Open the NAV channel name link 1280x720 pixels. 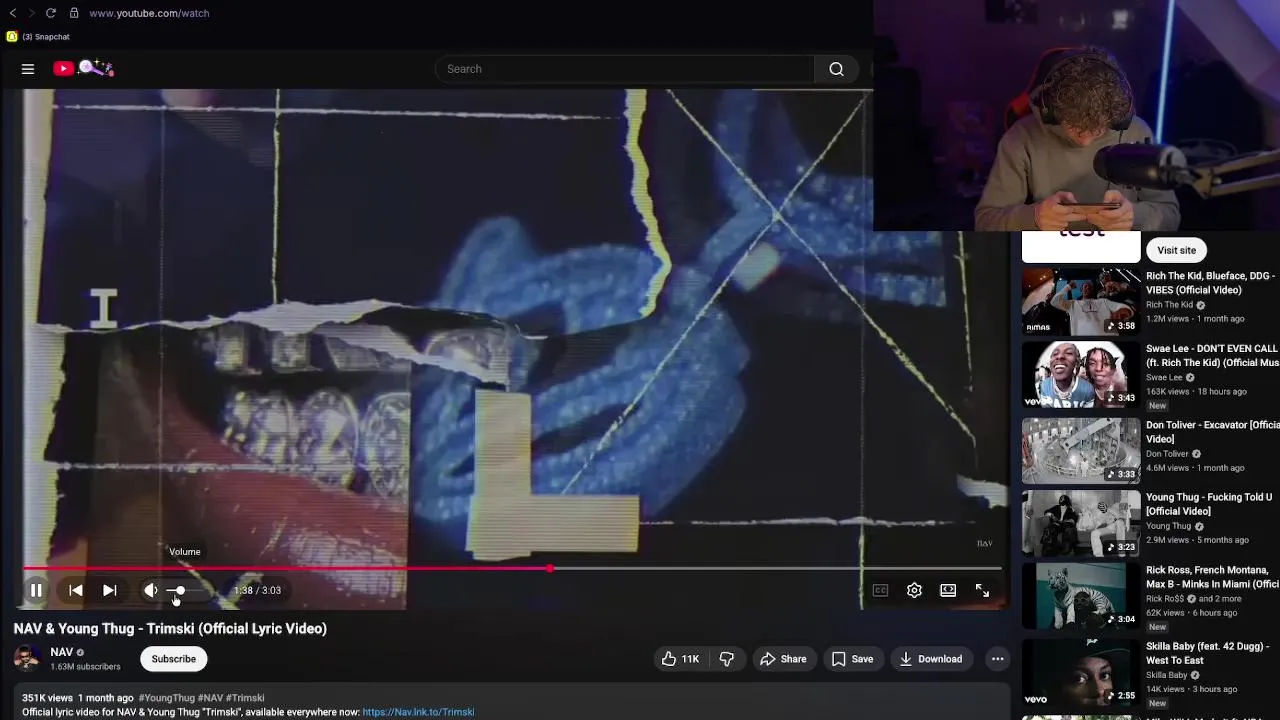coord(61,652)
